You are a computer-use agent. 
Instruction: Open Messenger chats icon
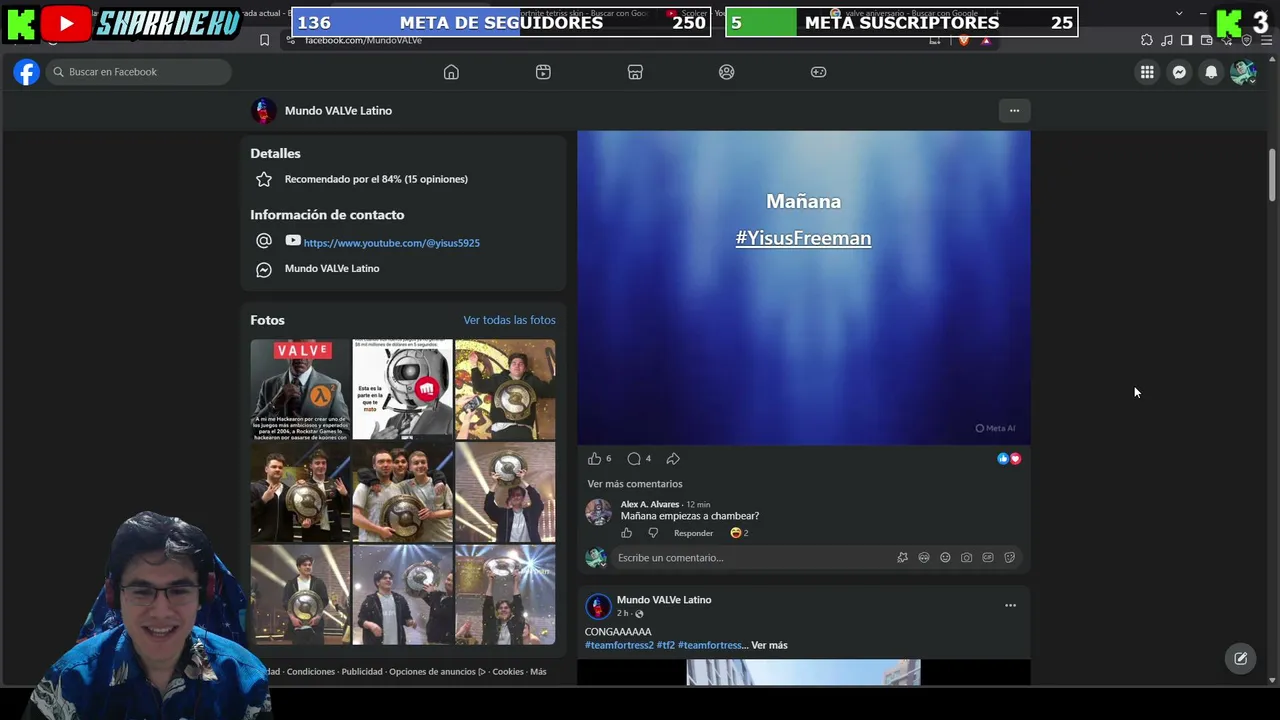(1180, 72)
